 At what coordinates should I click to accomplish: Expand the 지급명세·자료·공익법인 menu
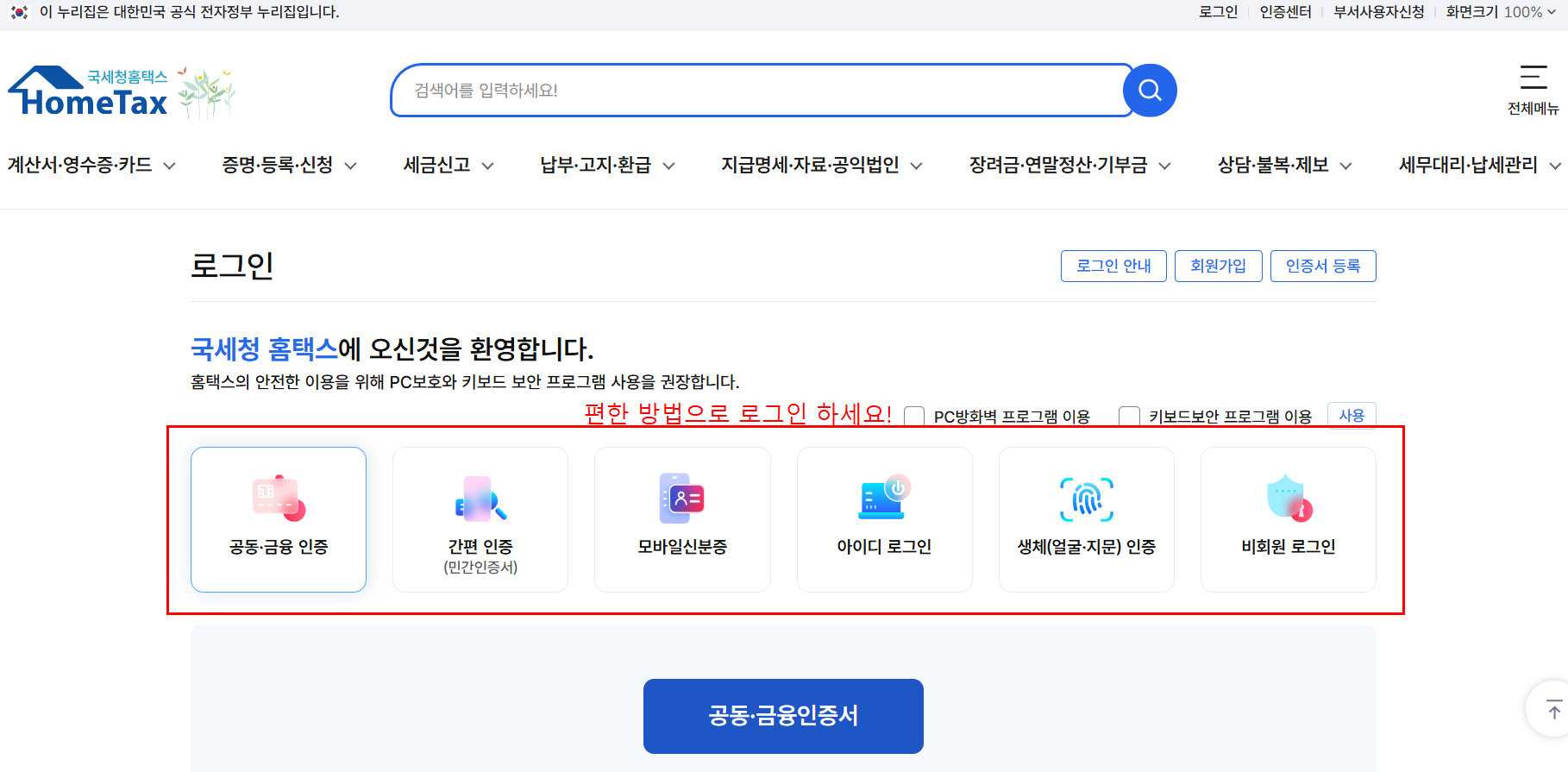pyautogui.click(x=822, y=165)
